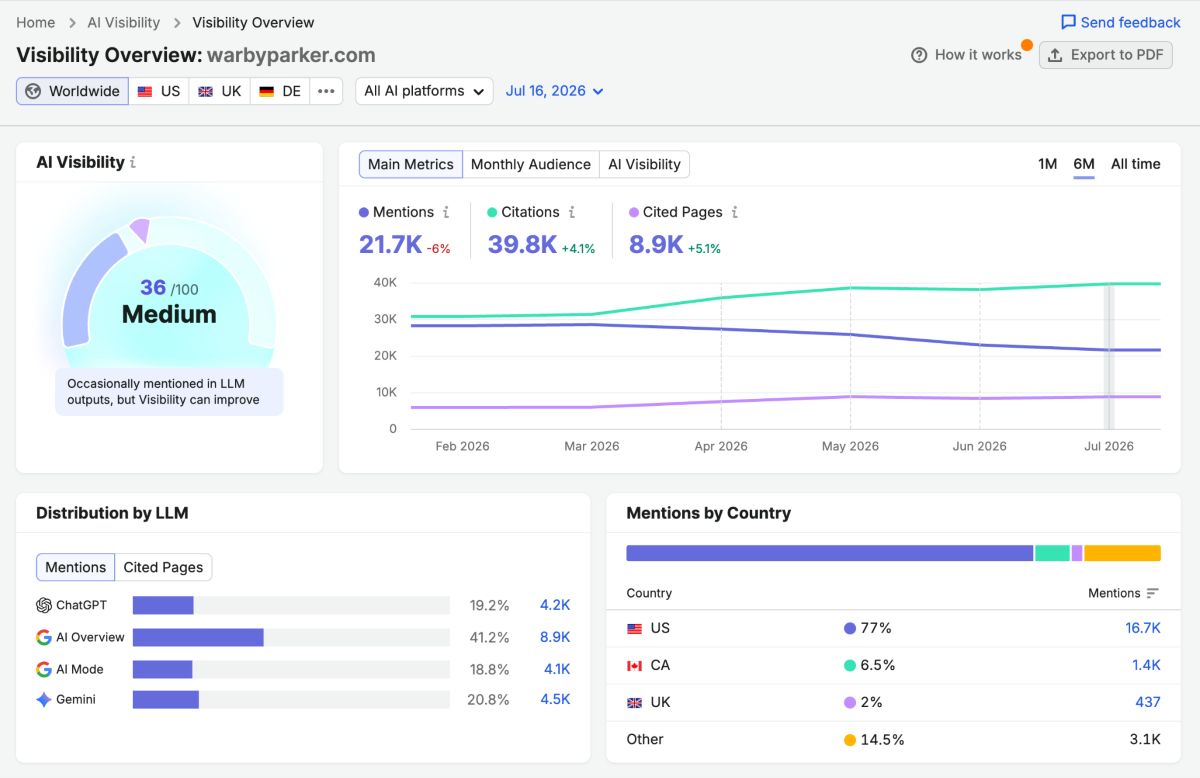Click the AI Visibility info icon
Viewport: 1200px width, 778px height.
133,162
